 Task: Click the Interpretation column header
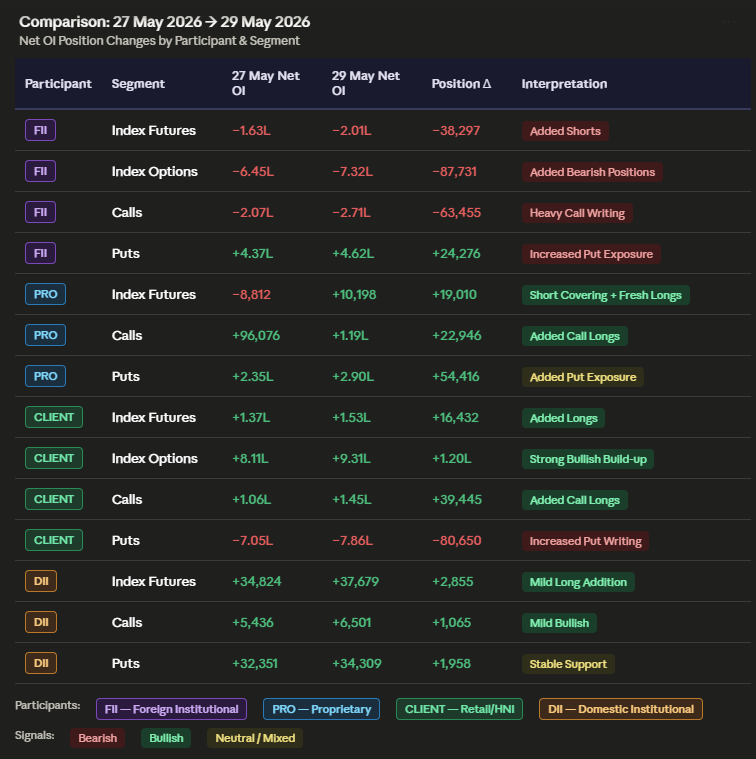click(x=564, y=84)
